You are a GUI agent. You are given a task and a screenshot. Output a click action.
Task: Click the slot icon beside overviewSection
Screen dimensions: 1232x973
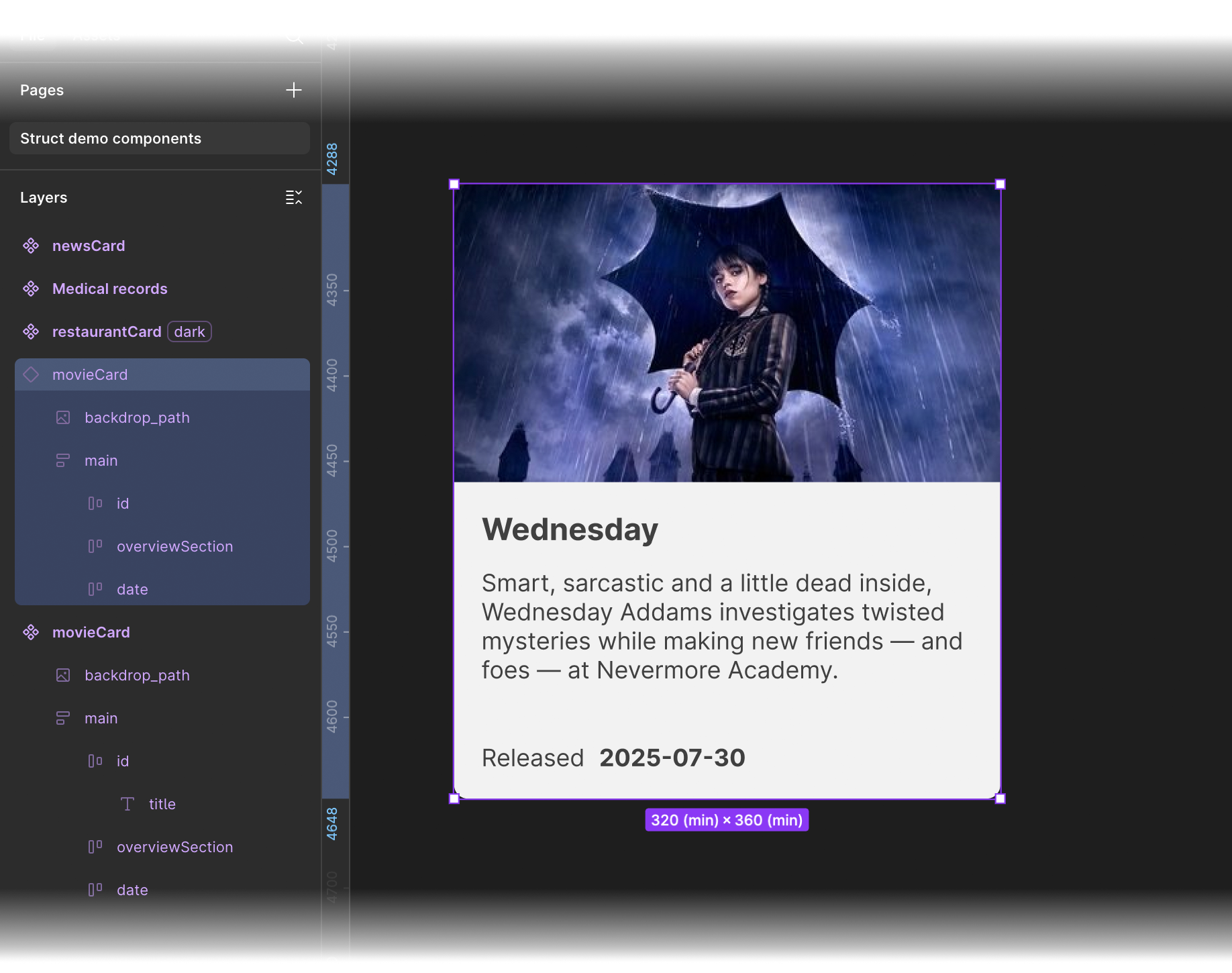[94, 546]
